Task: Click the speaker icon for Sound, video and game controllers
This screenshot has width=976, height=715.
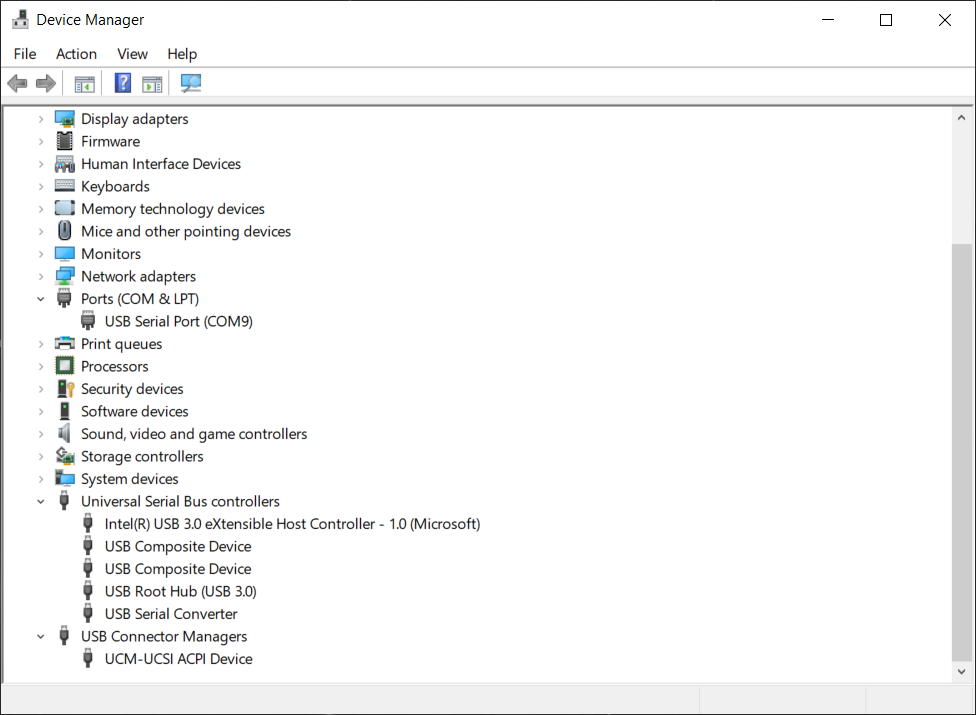Action: point(64,433)
